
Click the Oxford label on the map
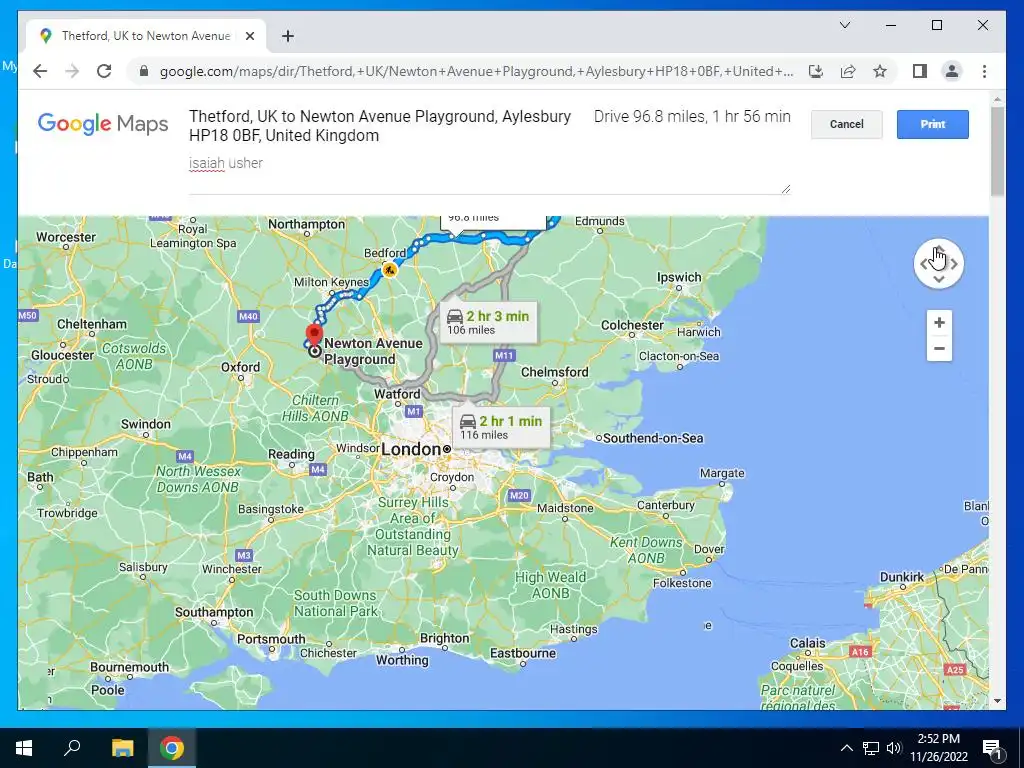coord(240,366)
